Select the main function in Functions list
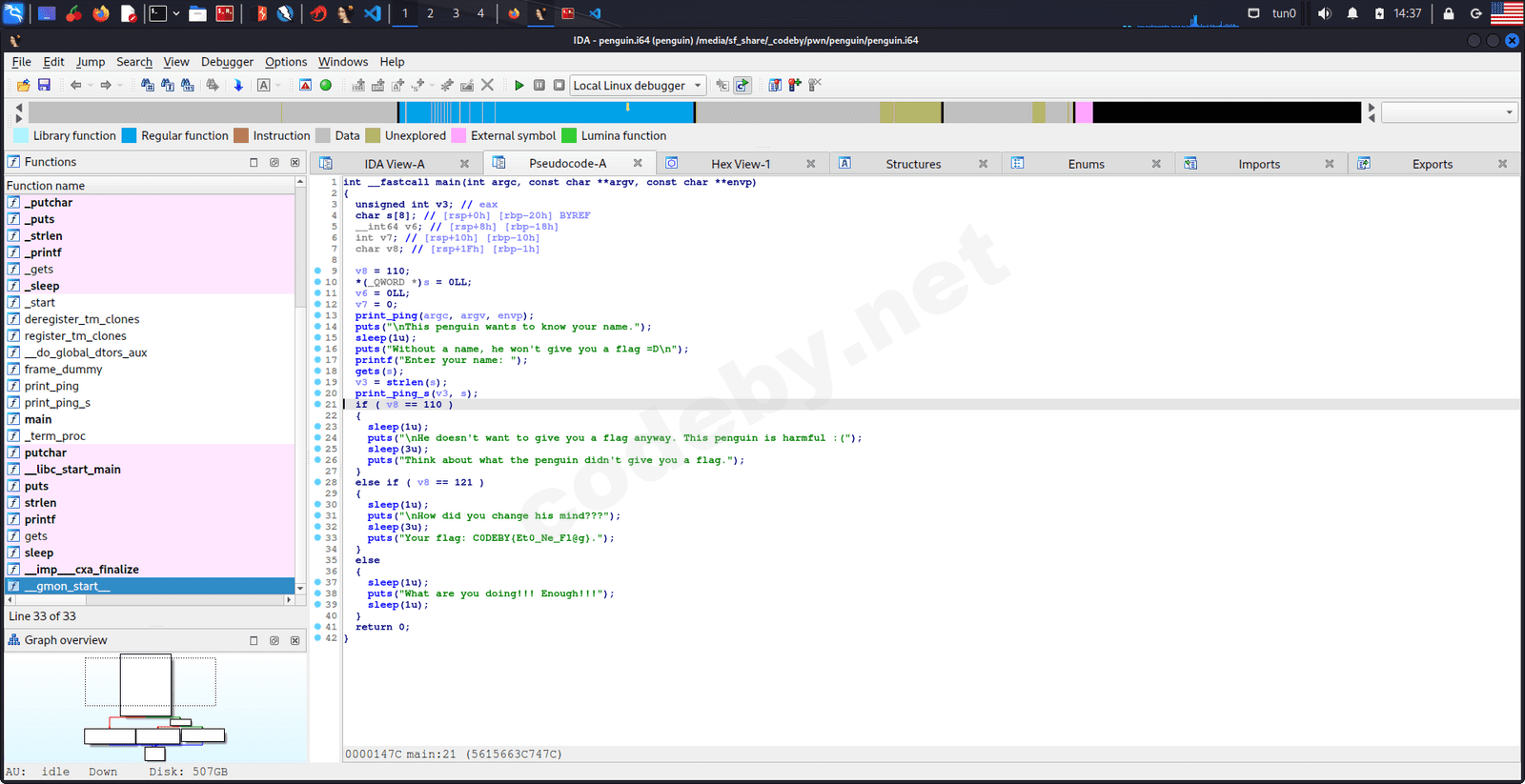 [x=38, y=419]
